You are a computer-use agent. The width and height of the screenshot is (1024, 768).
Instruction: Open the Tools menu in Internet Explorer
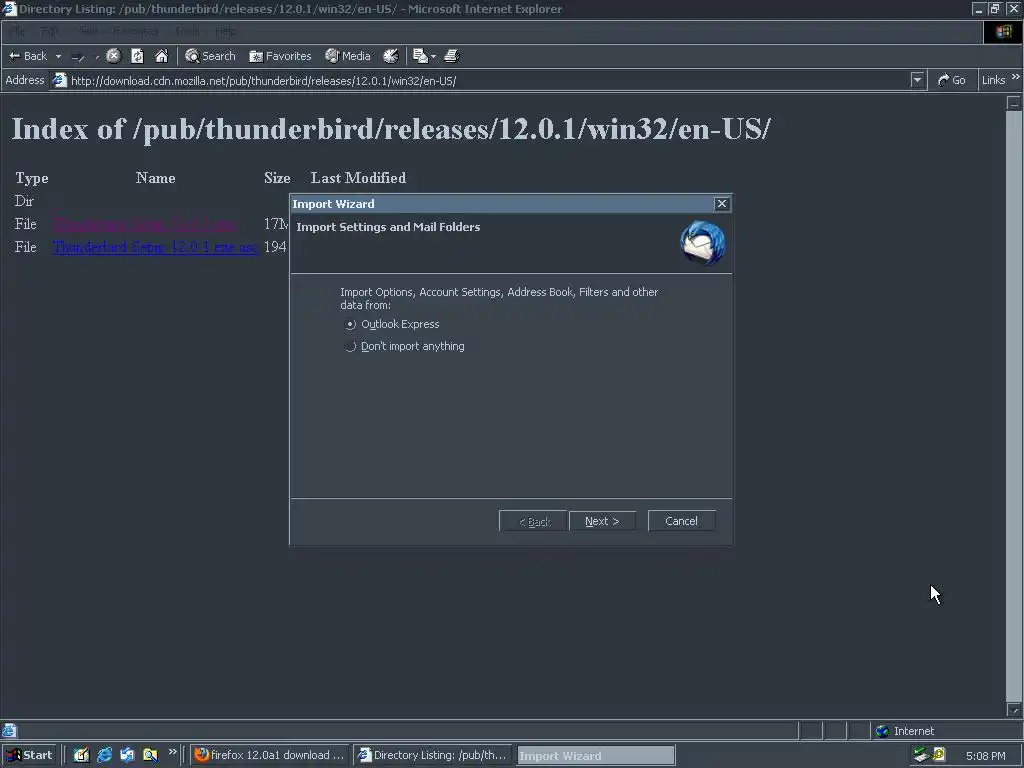point(187,31)
